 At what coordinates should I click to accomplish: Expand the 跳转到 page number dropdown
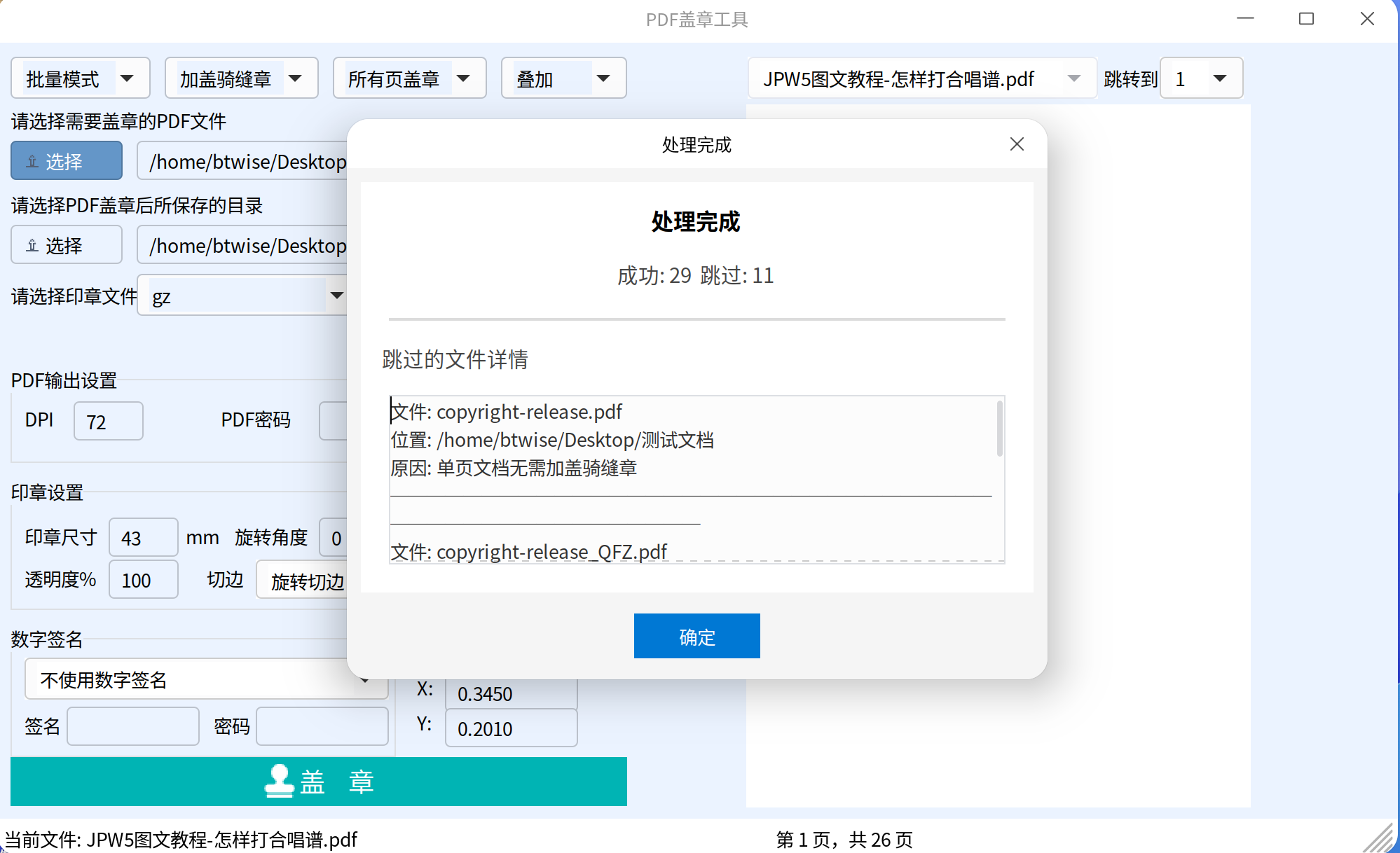coord(1201,78)
